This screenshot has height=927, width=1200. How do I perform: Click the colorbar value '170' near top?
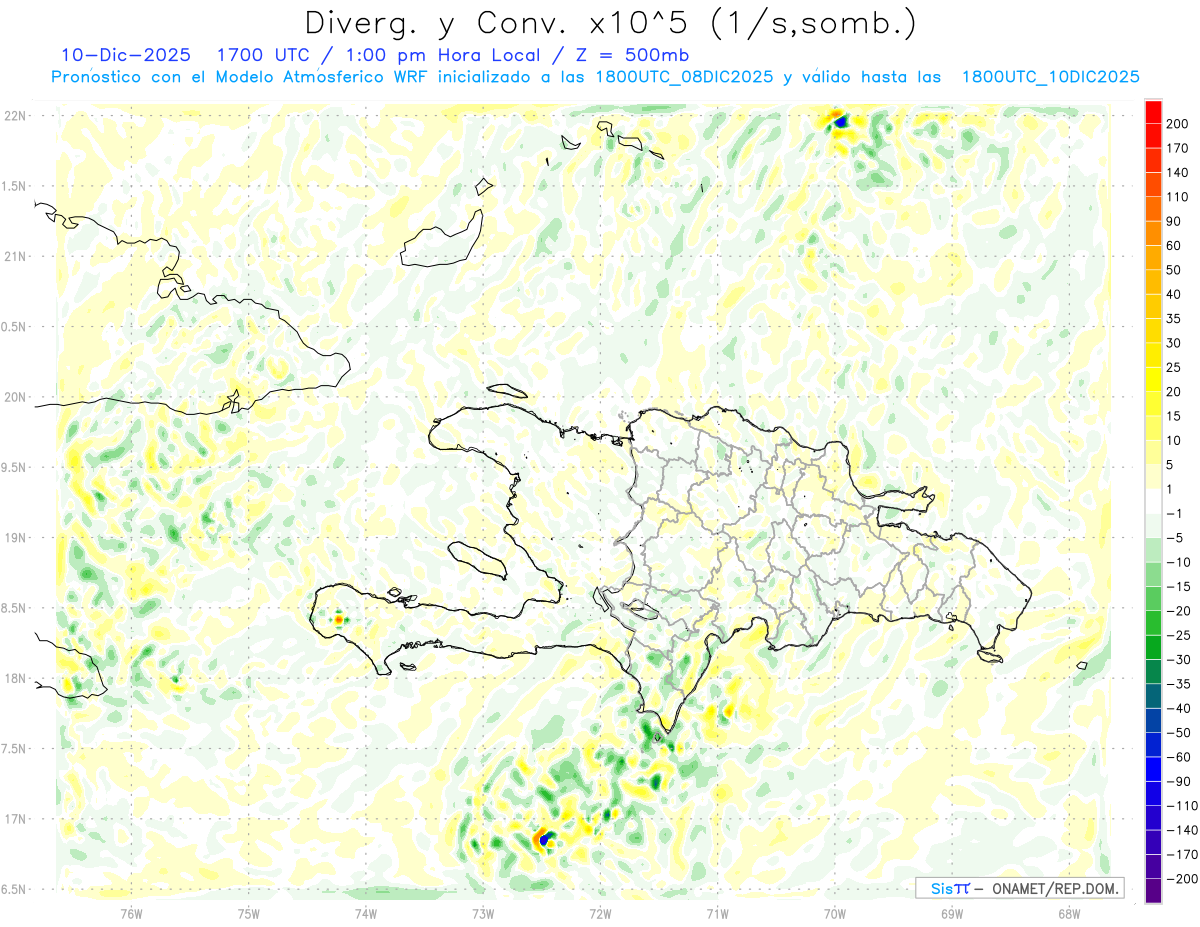click(x=1179, y=148)
